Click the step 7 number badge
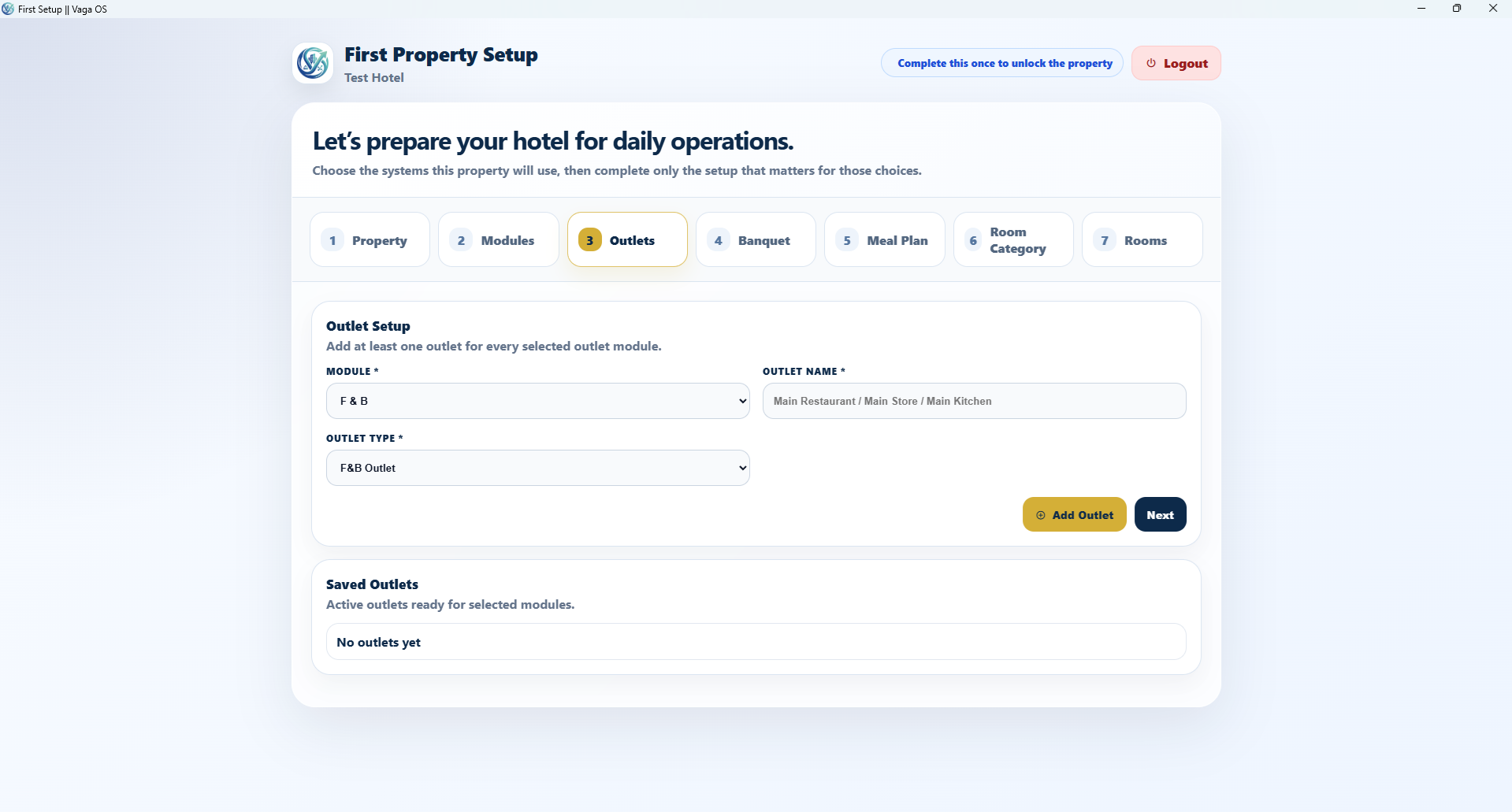This screenshot has height=812, width=1512. [x=1105, y=240]
